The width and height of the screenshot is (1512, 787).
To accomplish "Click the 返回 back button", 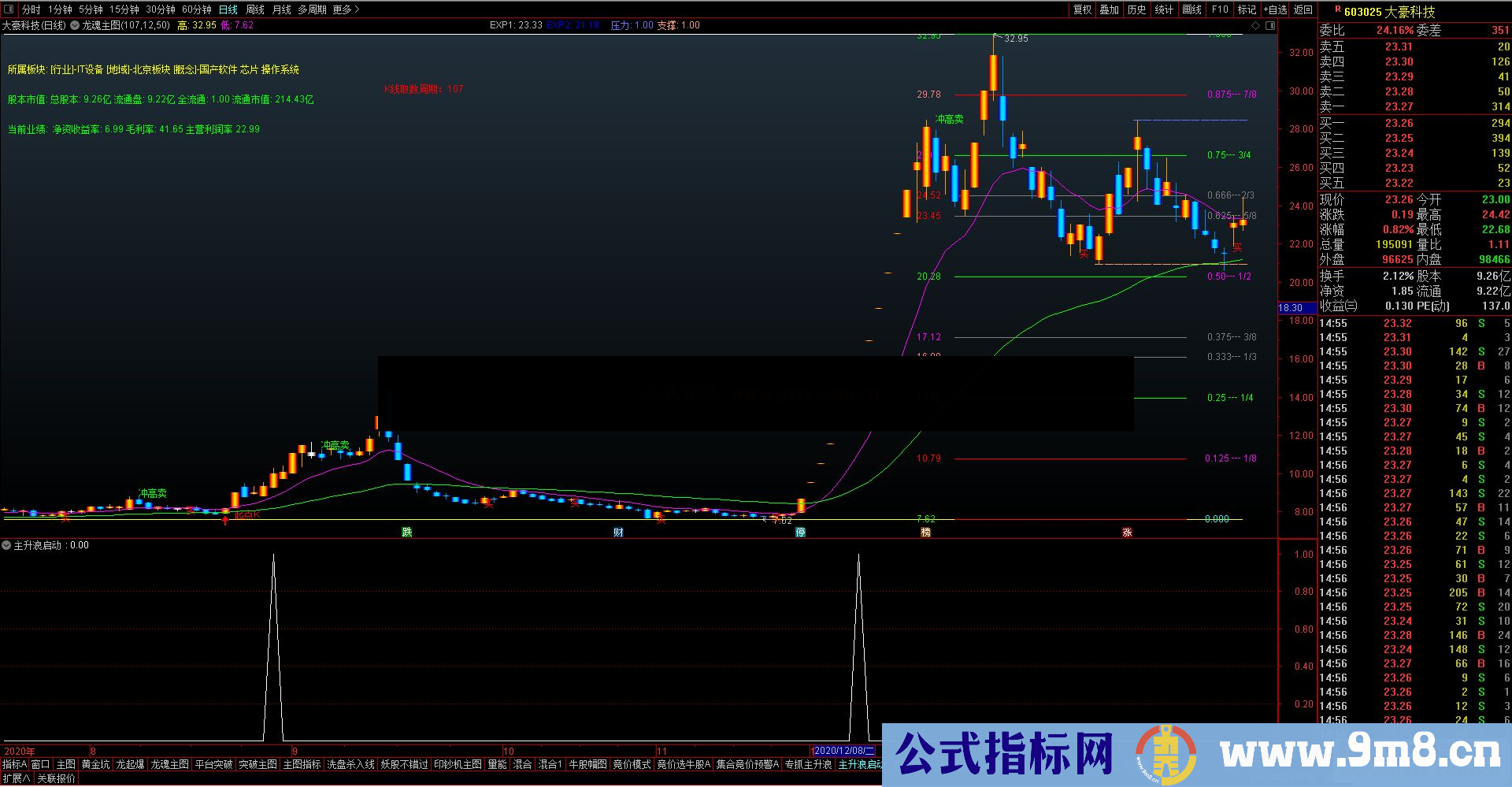I will pyautogui.click(x=1302, y=9).
